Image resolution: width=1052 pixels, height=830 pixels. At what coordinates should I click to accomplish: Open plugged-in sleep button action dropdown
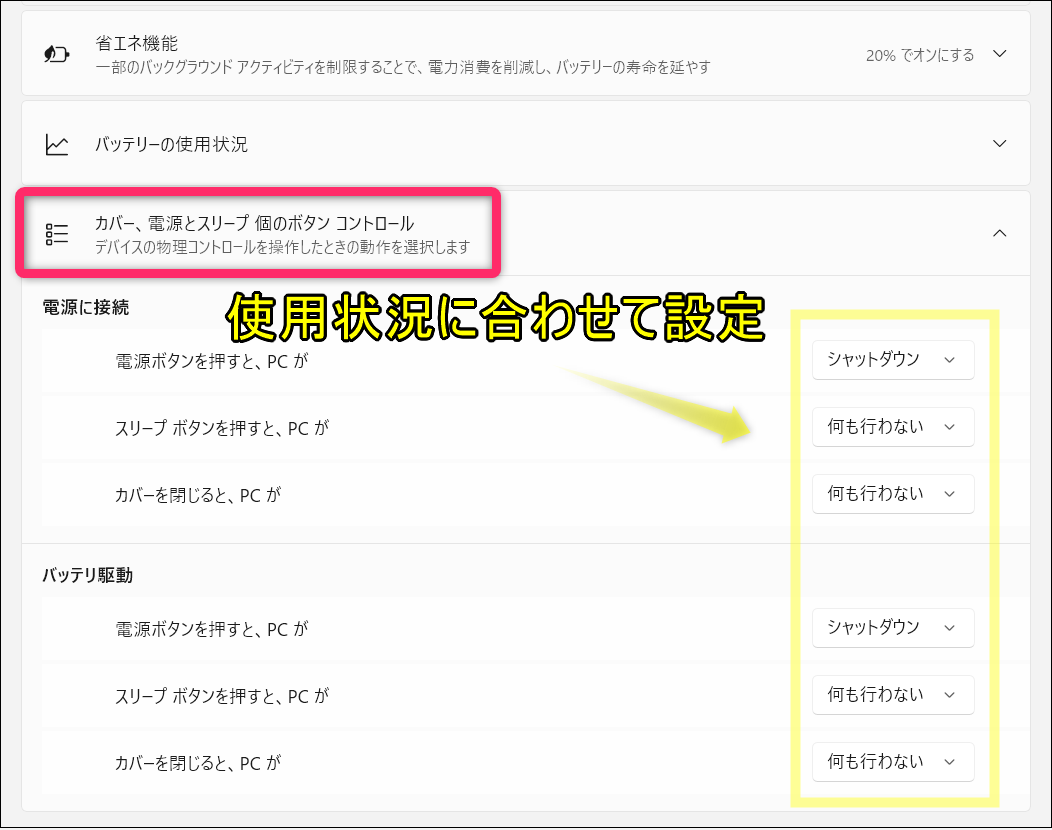tap(892, 426)
